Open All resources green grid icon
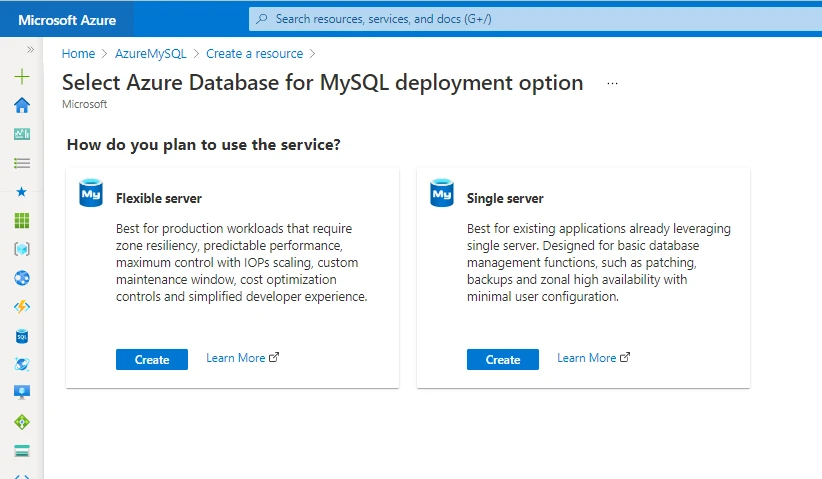This screenshot has height=479, width=822. pos(21,221)
